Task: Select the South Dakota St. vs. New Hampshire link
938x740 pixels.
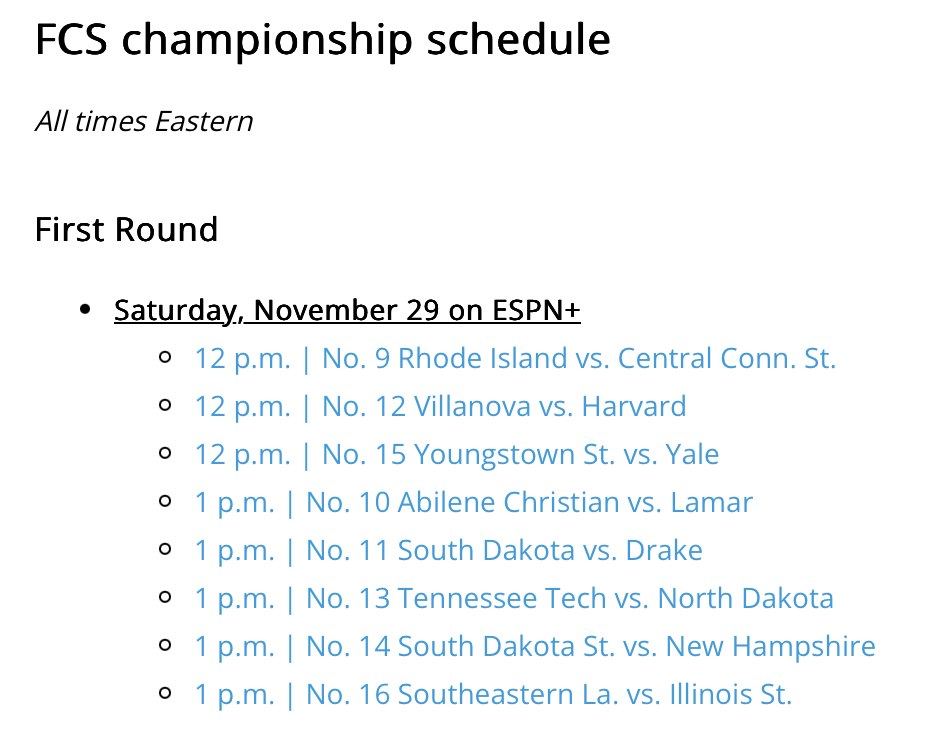Action: coord(534,646)
